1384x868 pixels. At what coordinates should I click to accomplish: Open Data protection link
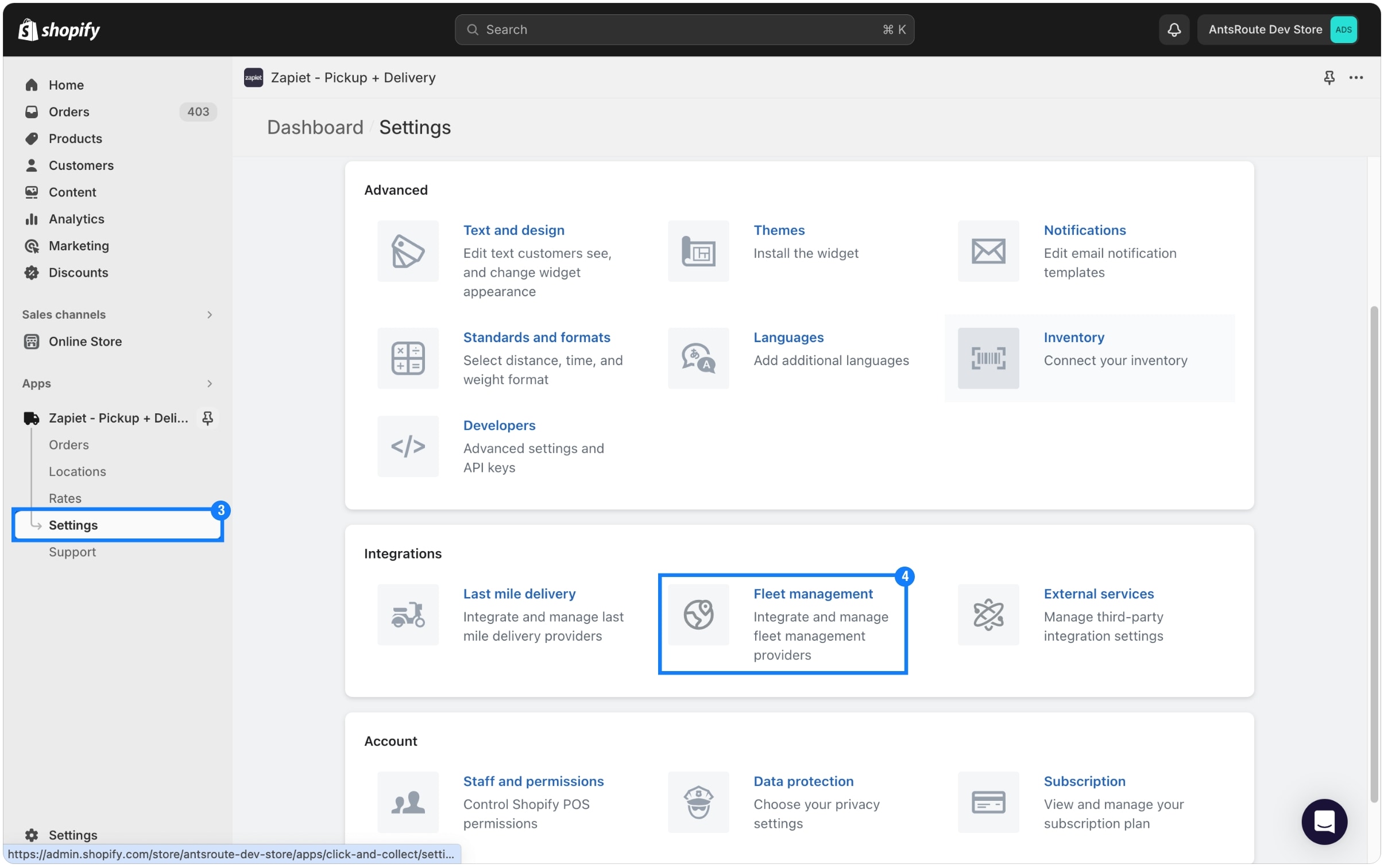click(803, 781)
